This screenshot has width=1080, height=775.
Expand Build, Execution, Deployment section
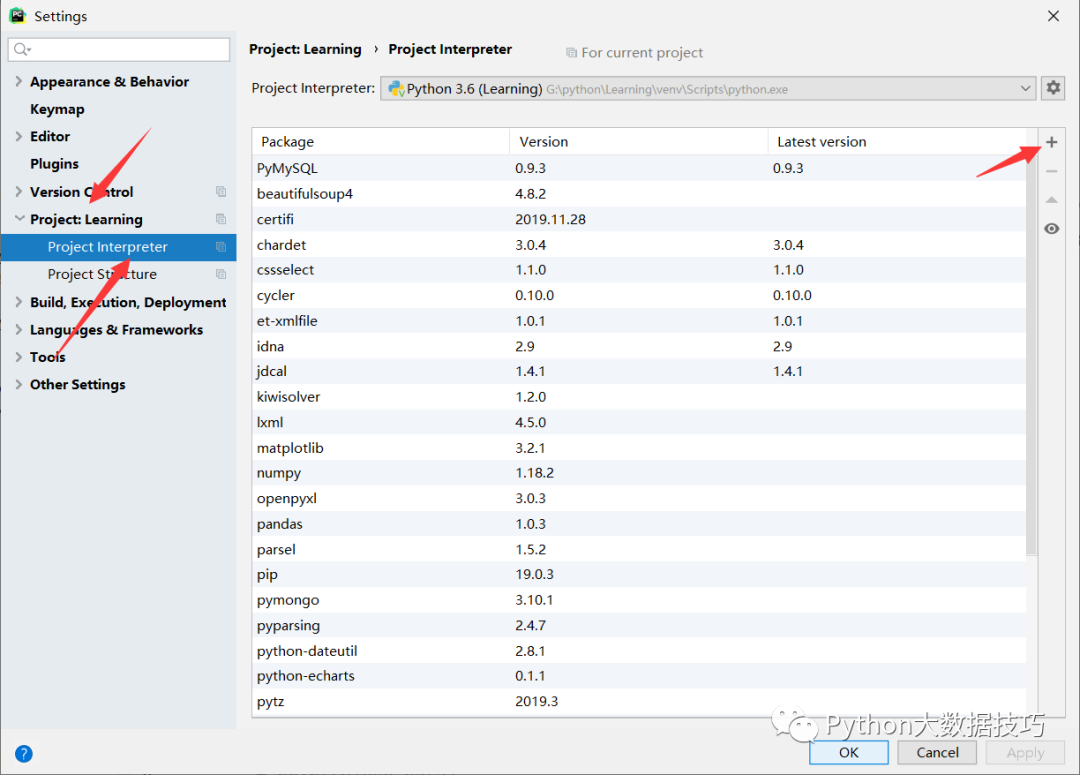(19, 302)
